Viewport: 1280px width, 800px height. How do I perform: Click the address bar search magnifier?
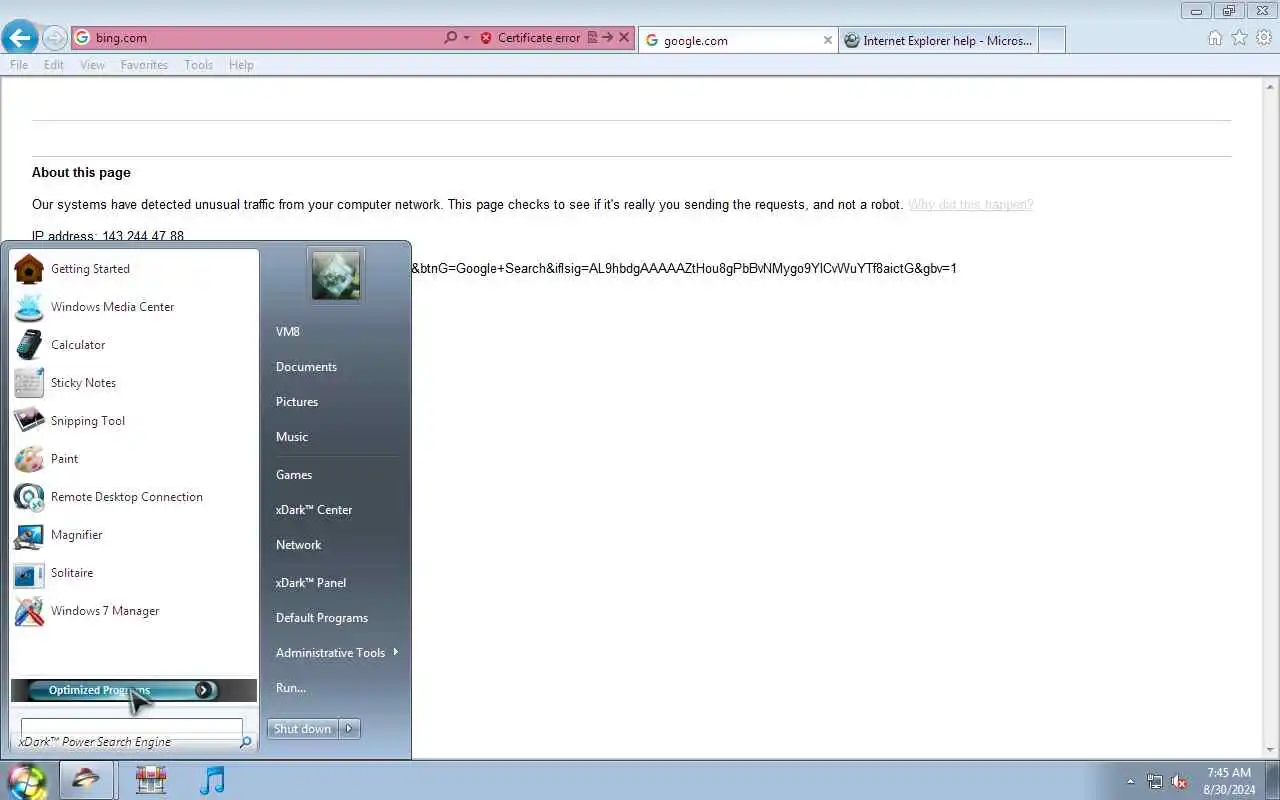click(x=450, y=38)
